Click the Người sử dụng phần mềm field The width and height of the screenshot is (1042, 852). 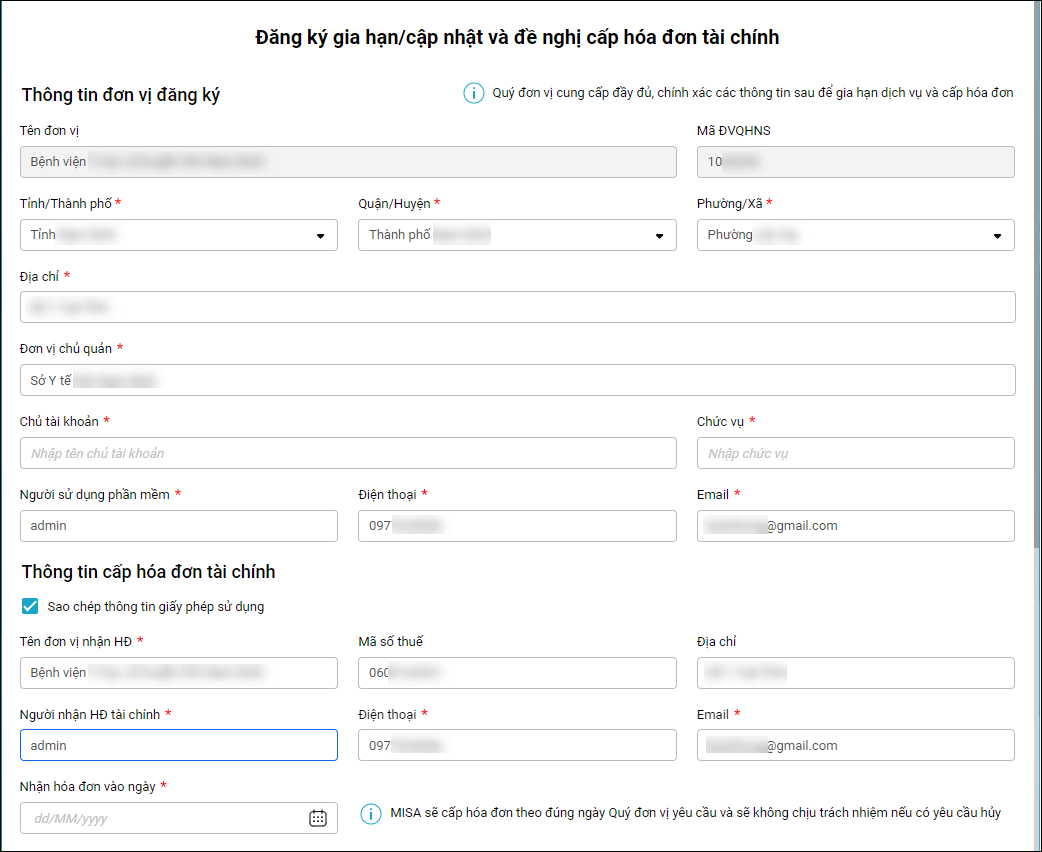click(x=179, y=525)
